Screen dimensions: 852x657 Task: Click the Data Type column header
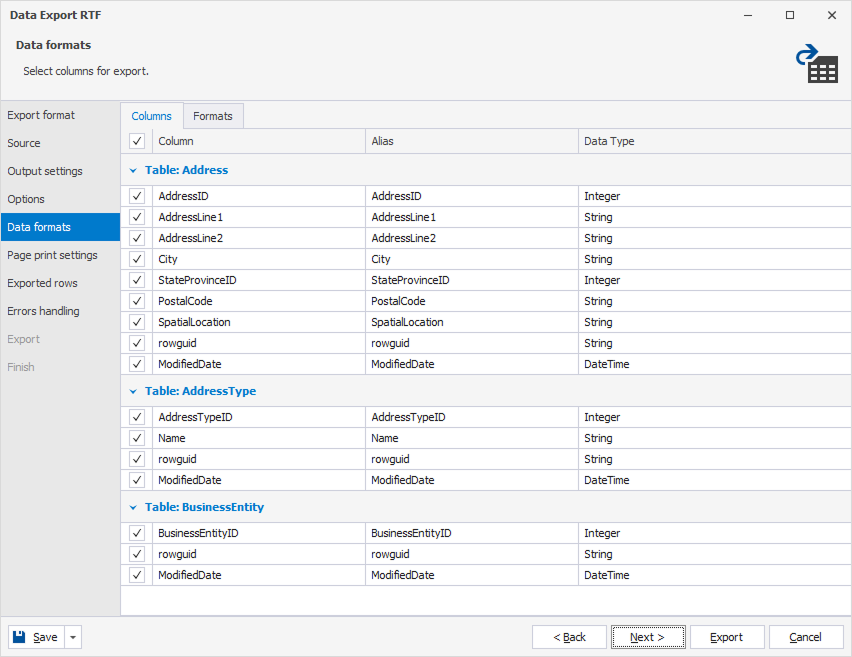coord(715,141)
